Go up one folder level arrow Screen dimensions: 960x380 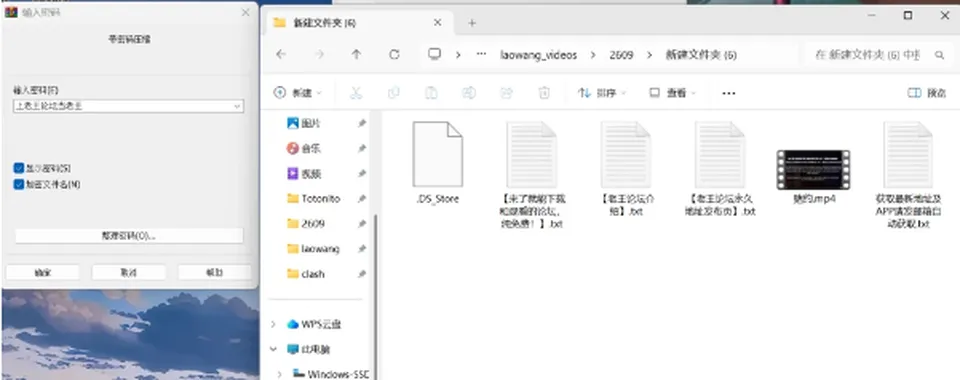(356, 54)
